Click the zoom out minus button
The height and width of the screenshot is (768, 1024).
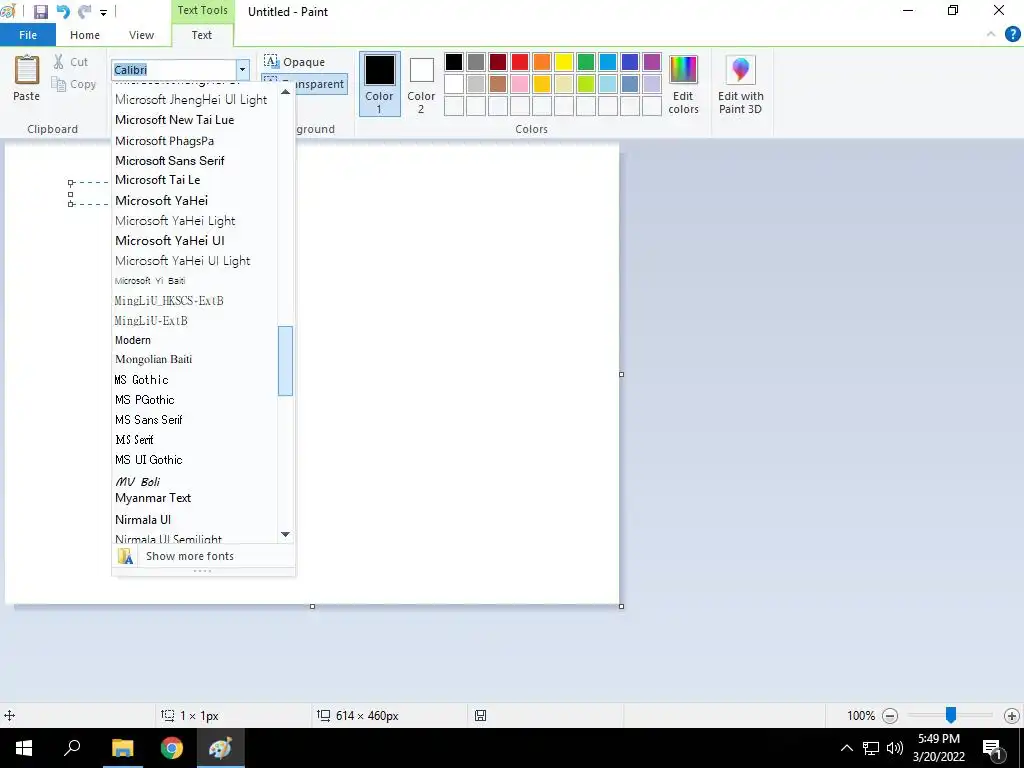tap(889, 716)
